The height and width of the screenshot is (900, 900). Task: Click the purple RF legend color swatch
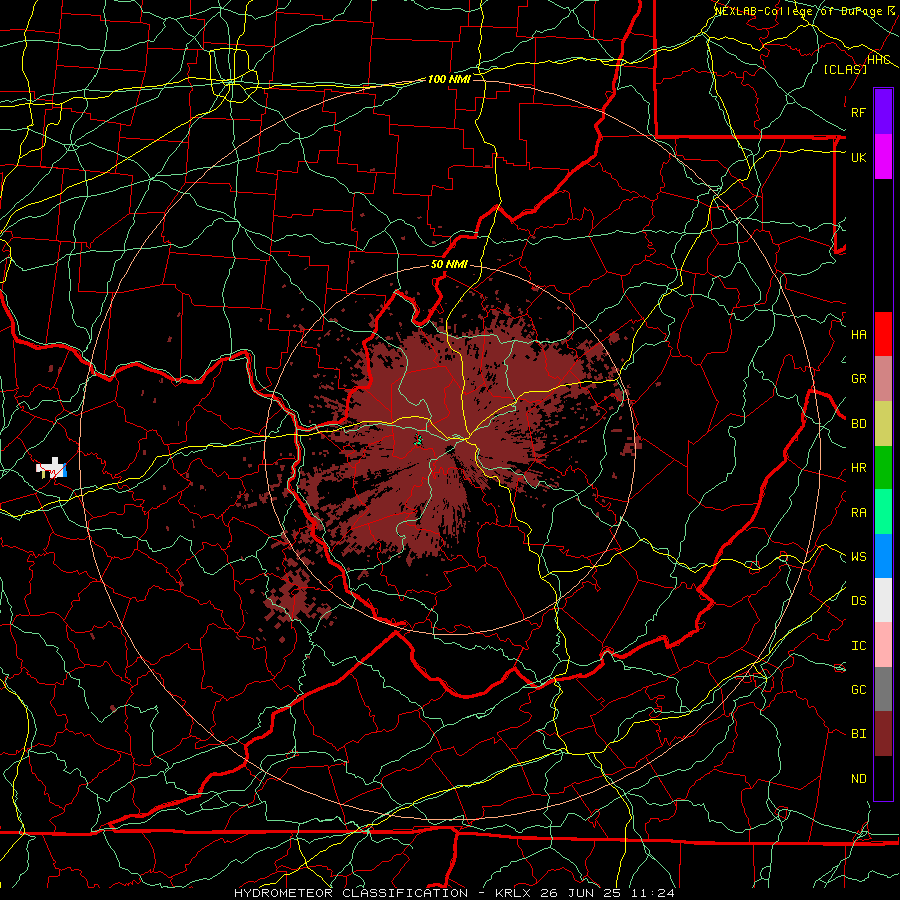tap(883, 112)
